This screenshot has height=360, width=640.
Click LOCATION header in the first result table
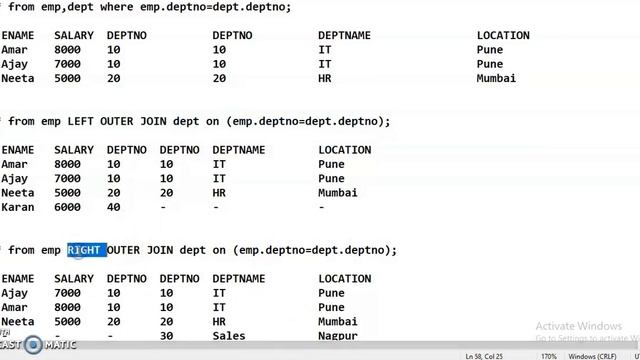point(503,36)
